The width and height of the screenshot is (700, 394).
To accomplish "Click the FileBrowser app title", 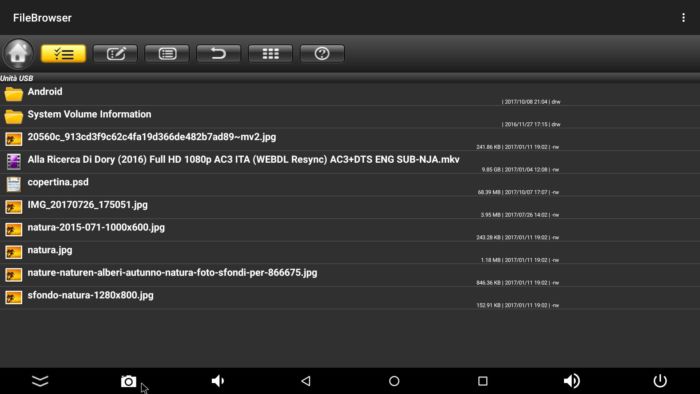I will coord(42,18).
